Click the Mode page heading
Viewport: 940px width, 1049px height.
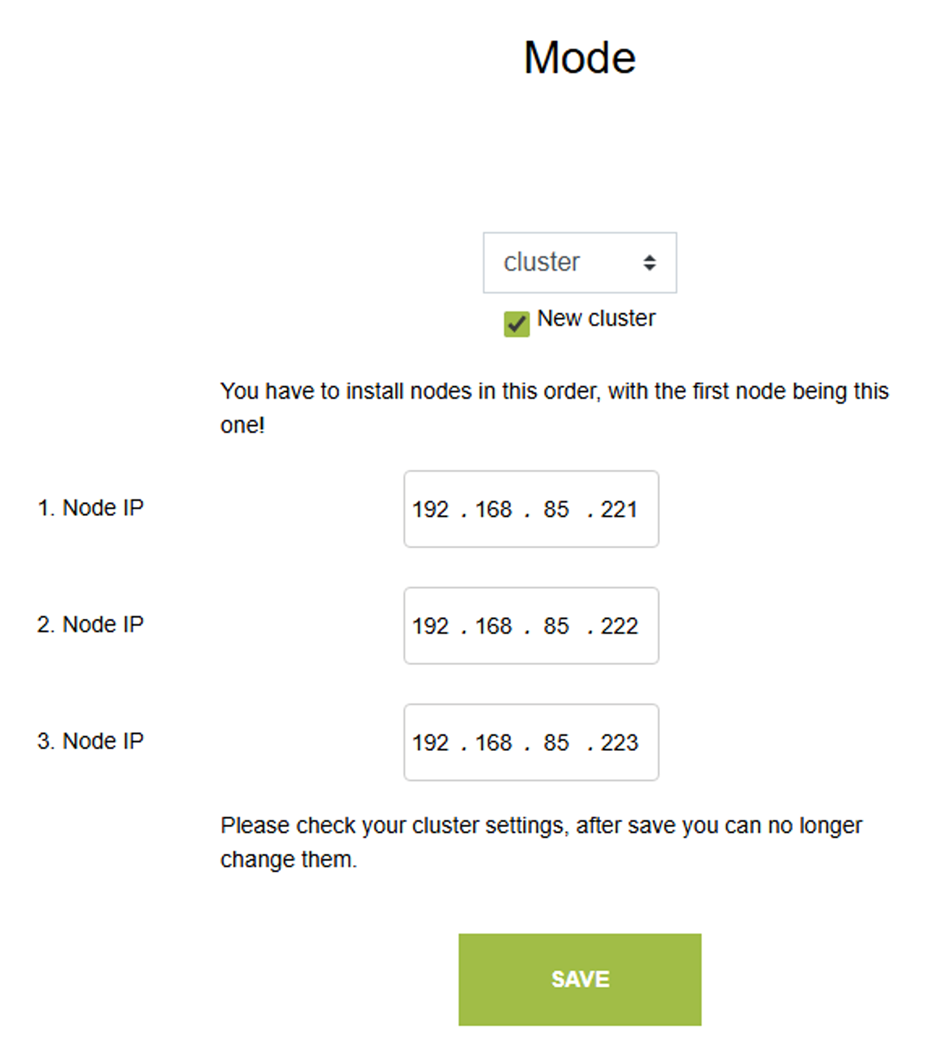click(579, 58)
